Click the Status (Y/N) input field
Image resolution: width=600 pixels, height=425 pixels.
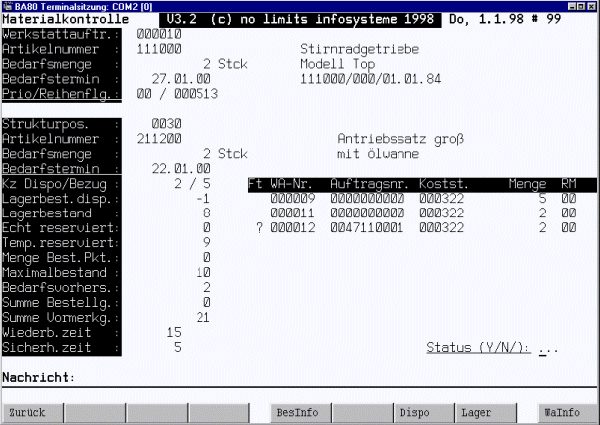[x=549, y=348]
